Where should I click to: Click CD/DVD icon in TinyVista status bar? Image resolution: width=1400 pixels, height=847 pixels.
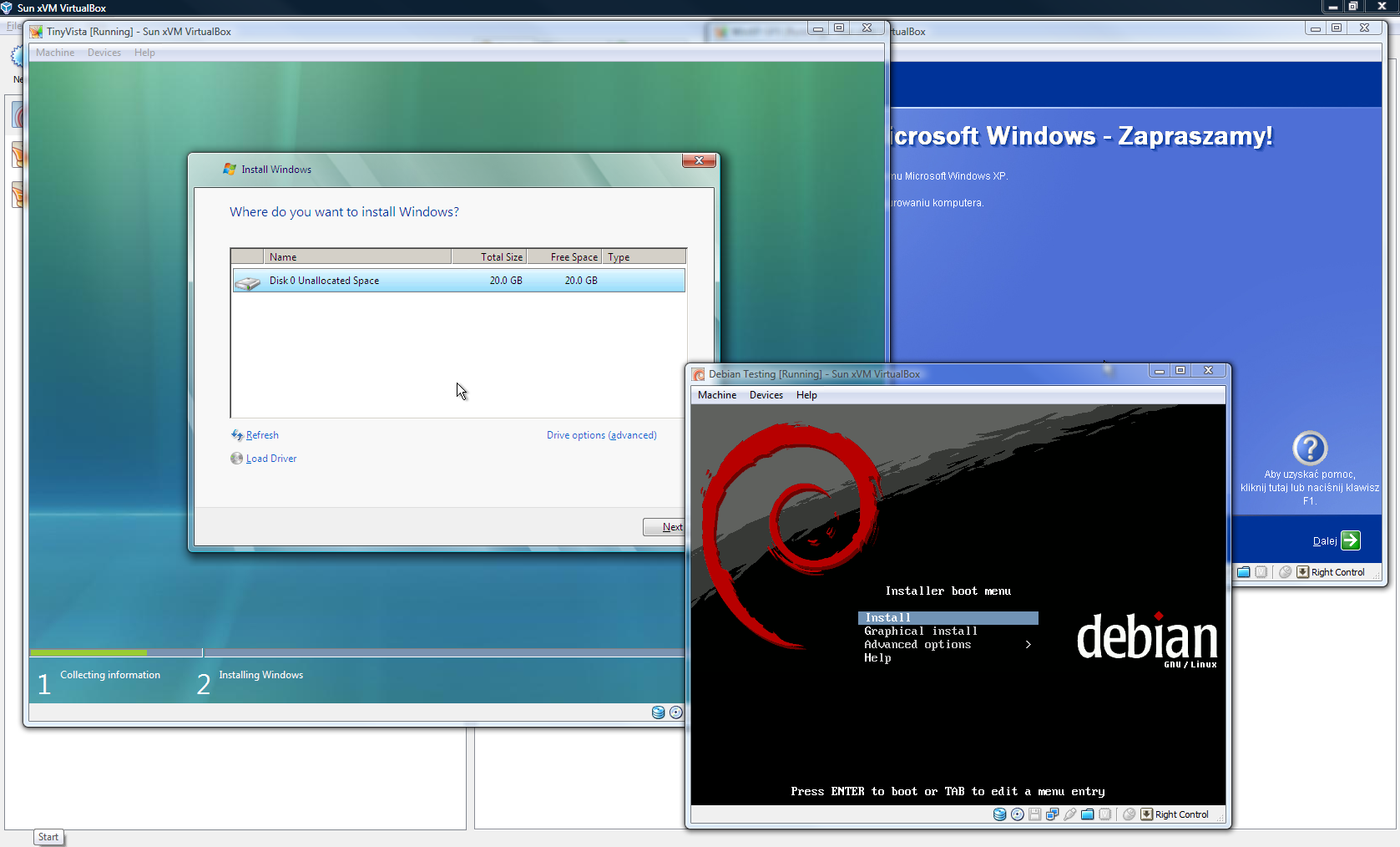[x=676, y=713]
